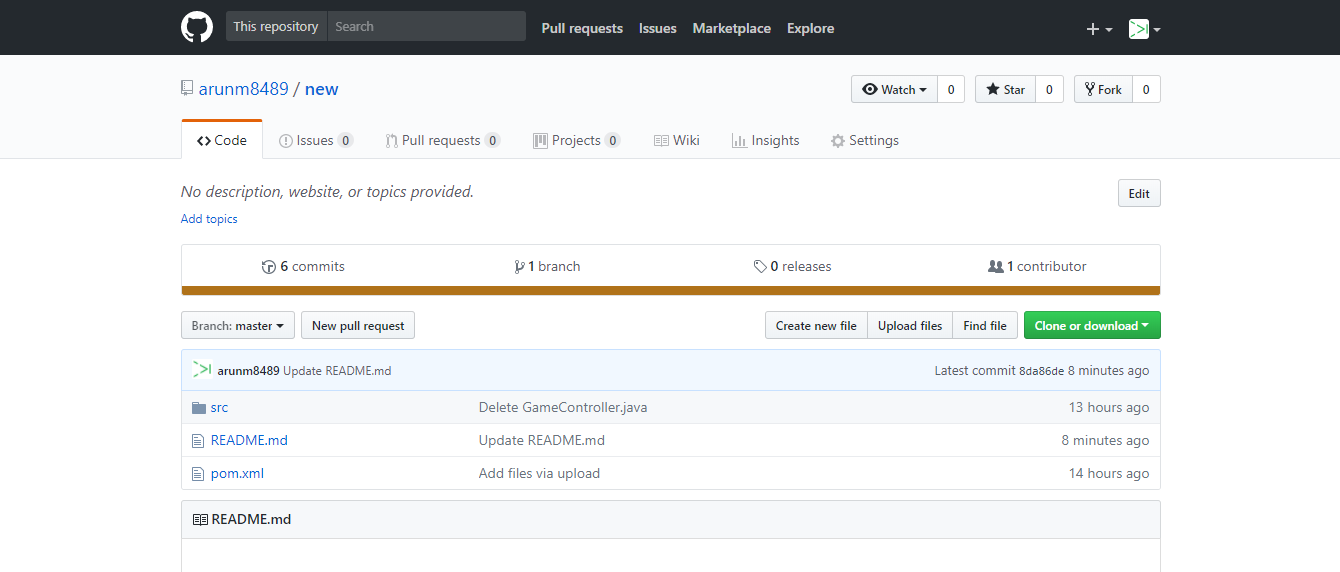Image resolution: width=1340 pixels, height=572 pixels.
Task: Click the README.md file icon in list
Action: pyautogui.click(x=198, y=440)
